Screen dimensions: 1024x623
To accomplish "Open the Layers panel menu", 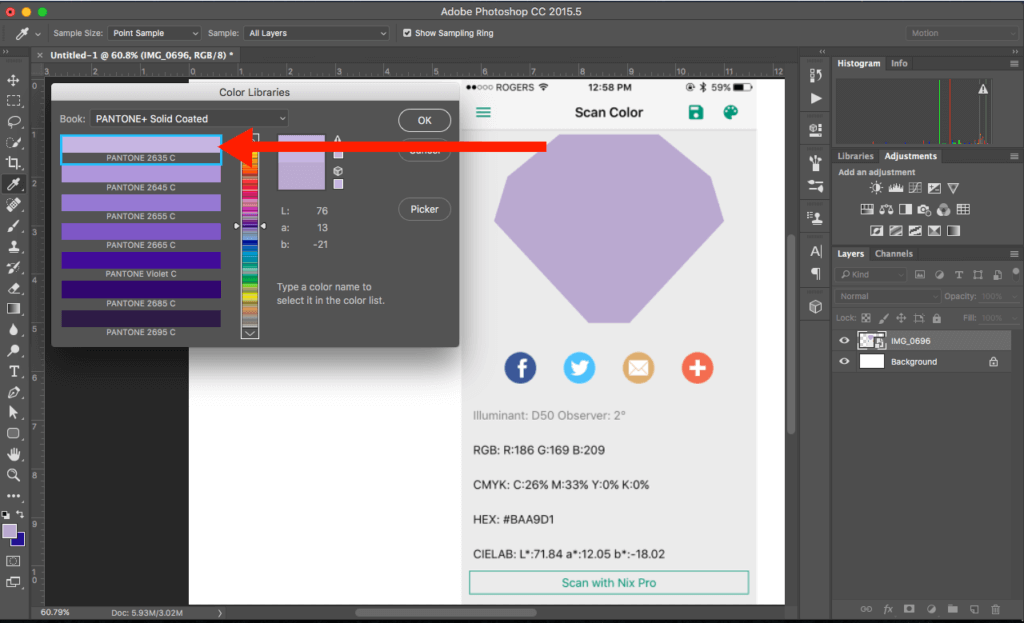I will pos(1014,254).
